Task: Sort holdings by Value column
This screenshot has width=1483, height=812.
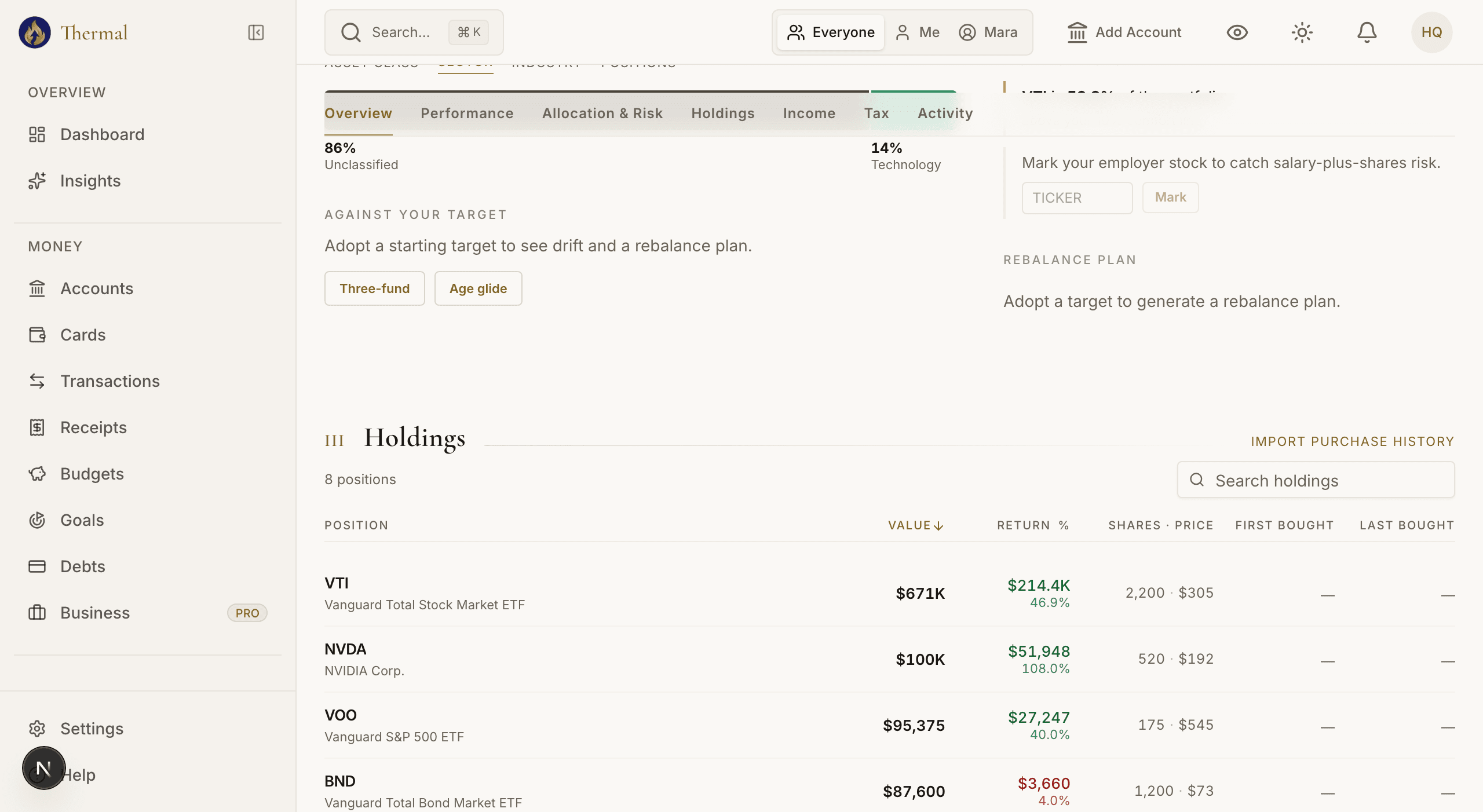Action: (916, 525)
